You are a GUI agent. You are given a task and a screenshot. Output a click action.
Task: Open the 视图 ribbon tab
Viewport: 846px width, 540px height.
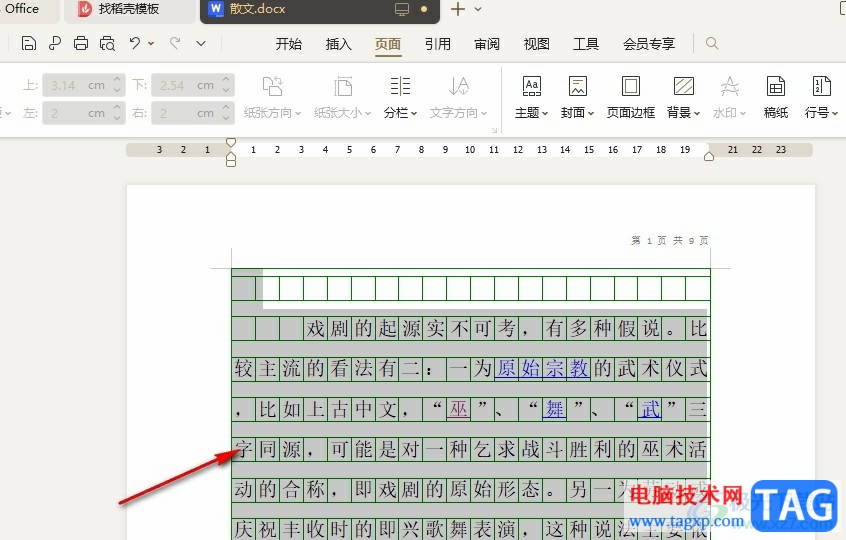[x=537, y=44]
